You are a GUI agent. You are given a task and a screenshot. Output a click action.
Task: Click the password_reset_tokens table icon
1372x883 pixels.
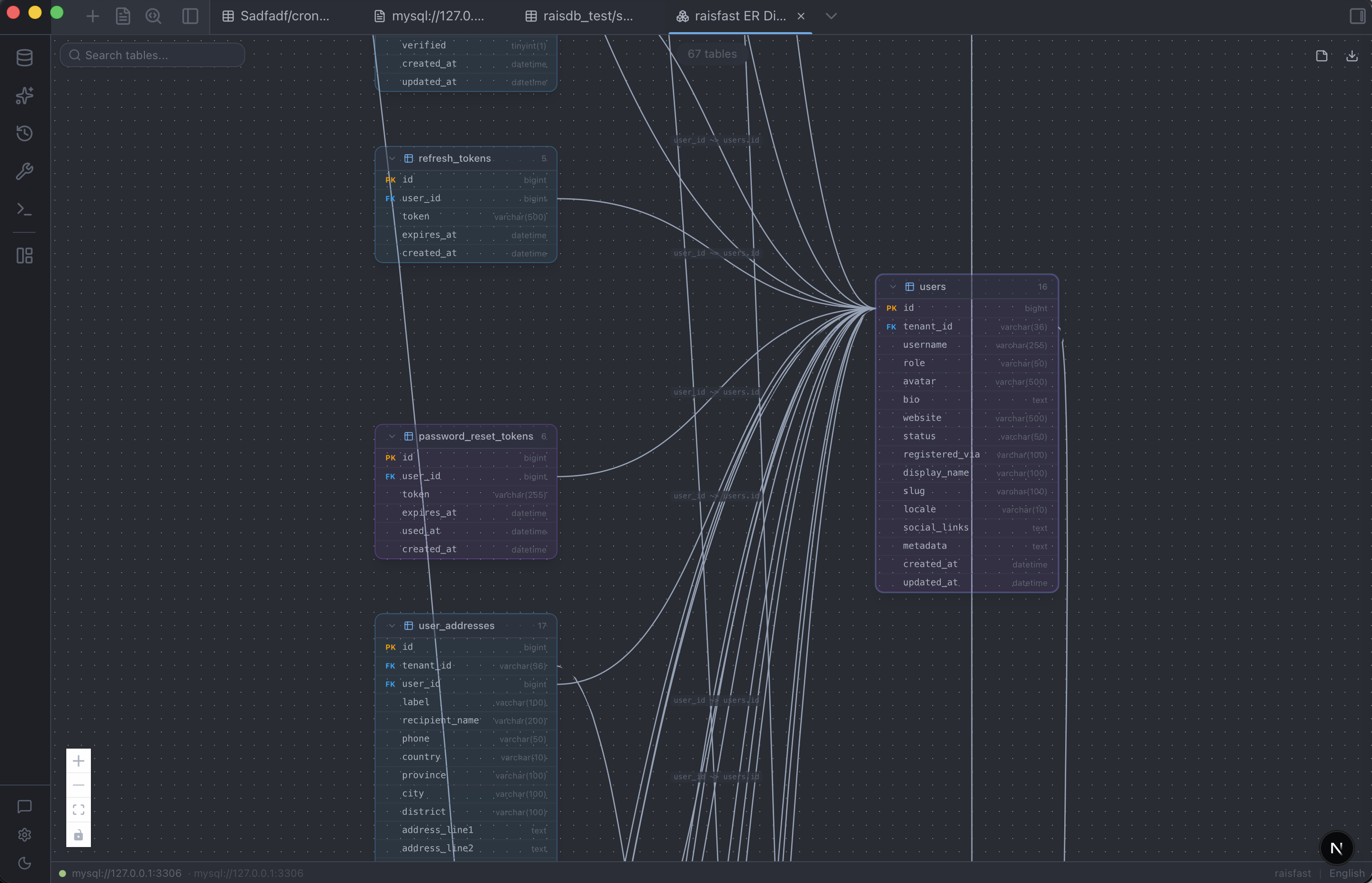click(409, 436)
